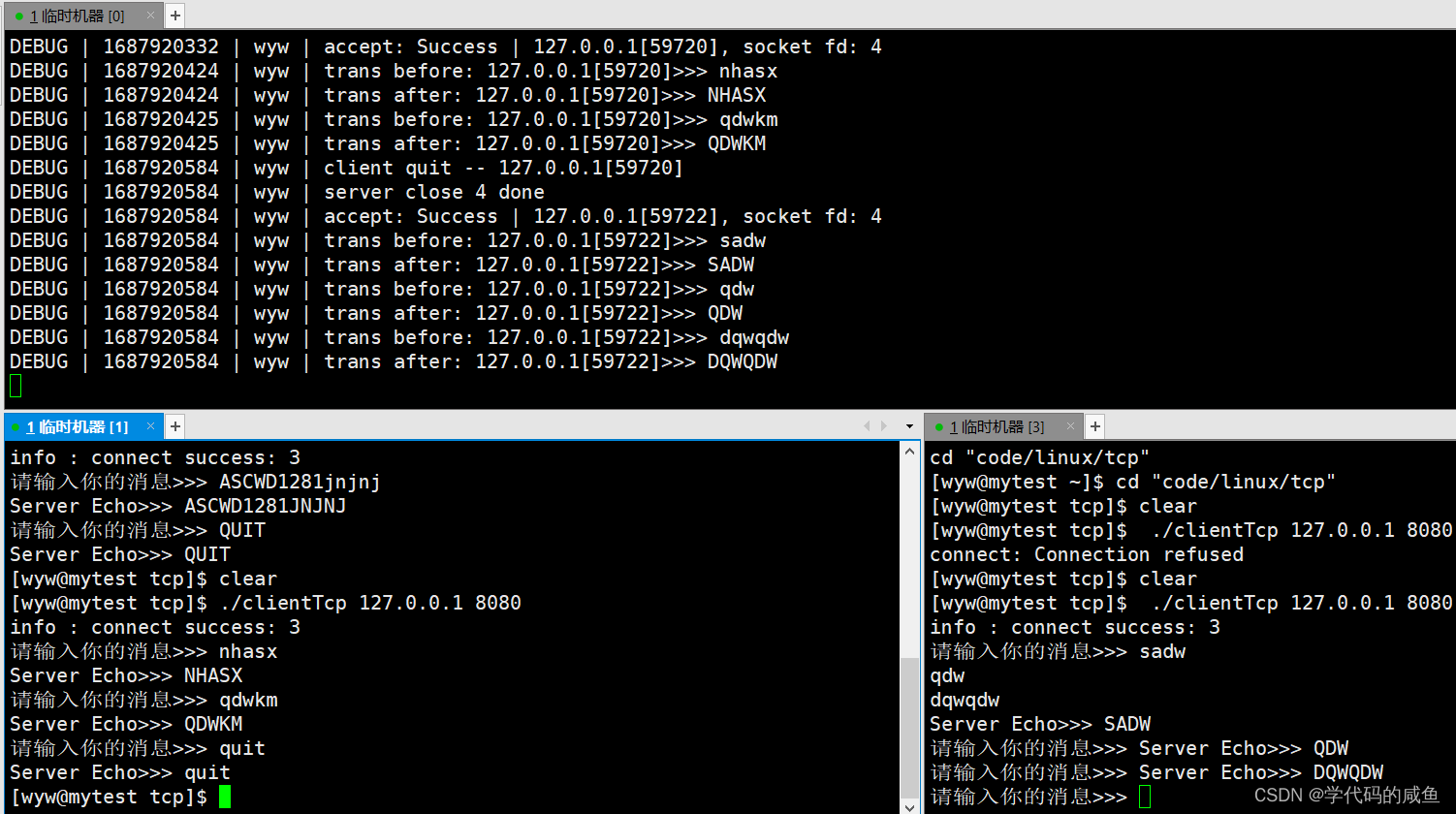Click the line ending 'Server Echo>>> DQWQDW'
Image resolution: width=1456 pixels, height=814 pixels.
1156,772
